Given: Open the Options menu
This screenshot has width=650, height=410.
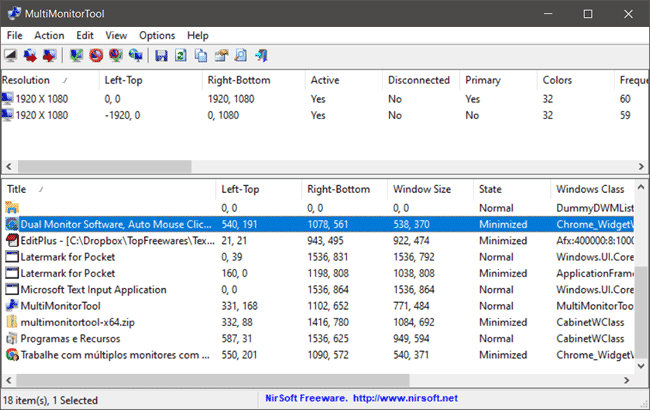Looking at the screenshot, I should point(157,35).
